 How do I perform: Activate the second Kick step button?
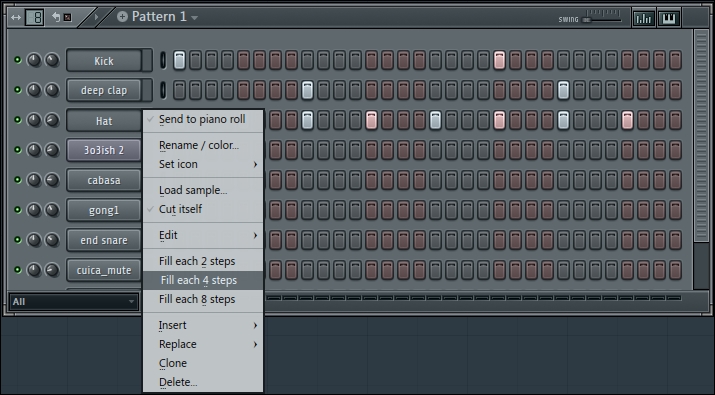click(x=195, y=60)
